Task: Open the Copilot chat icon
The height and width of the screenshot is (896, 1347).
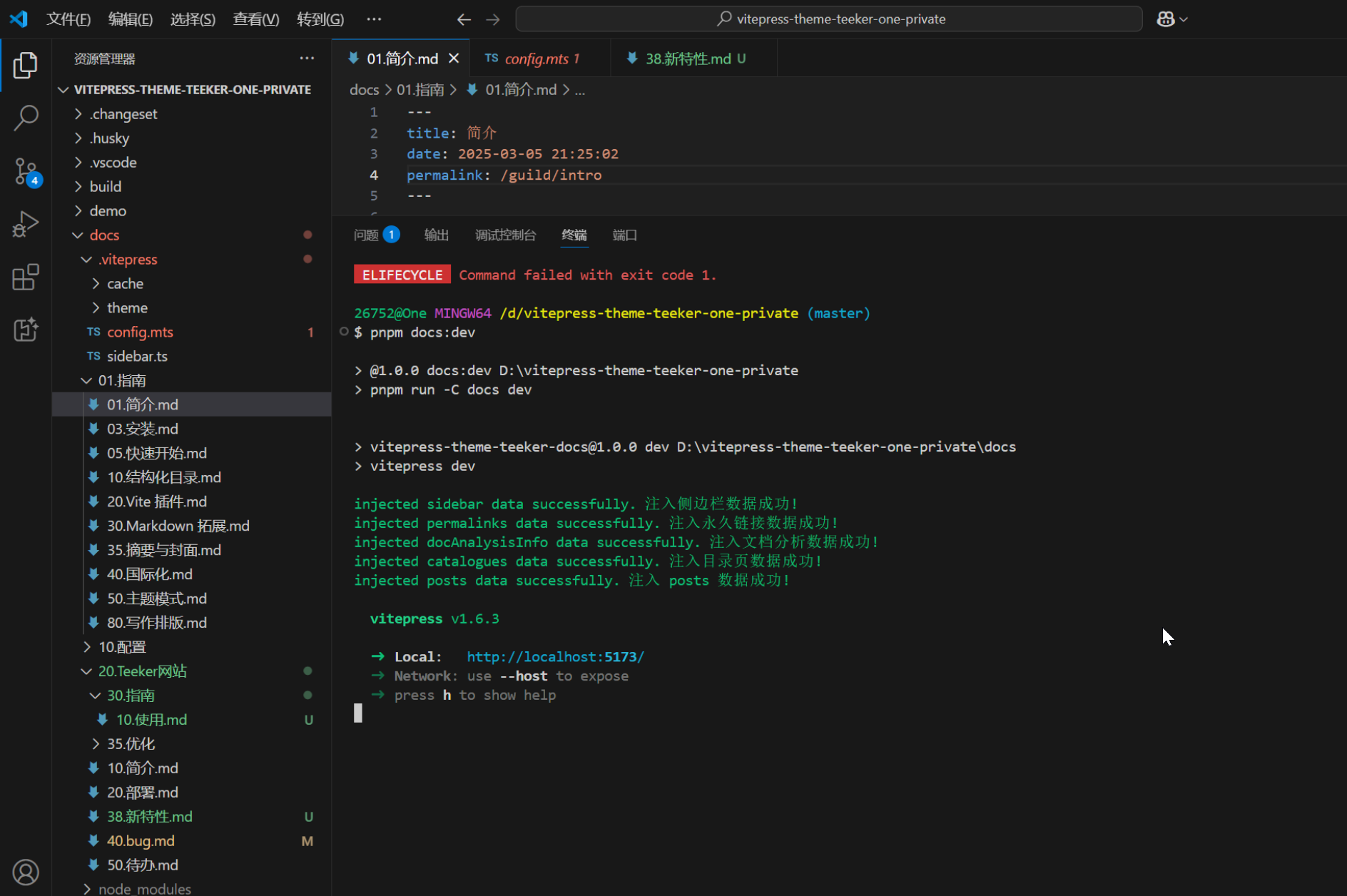Action: [1166, 19]
